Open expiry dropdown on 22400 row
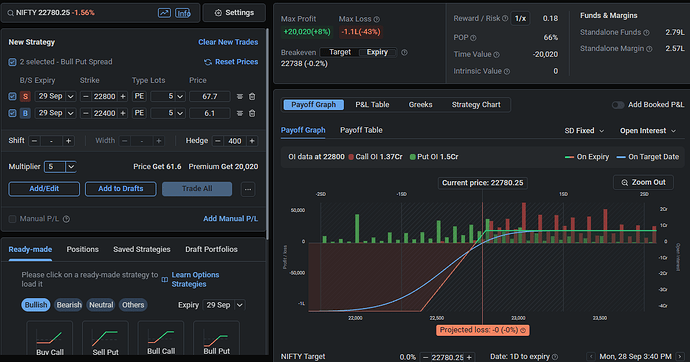 tap(55, 113)
